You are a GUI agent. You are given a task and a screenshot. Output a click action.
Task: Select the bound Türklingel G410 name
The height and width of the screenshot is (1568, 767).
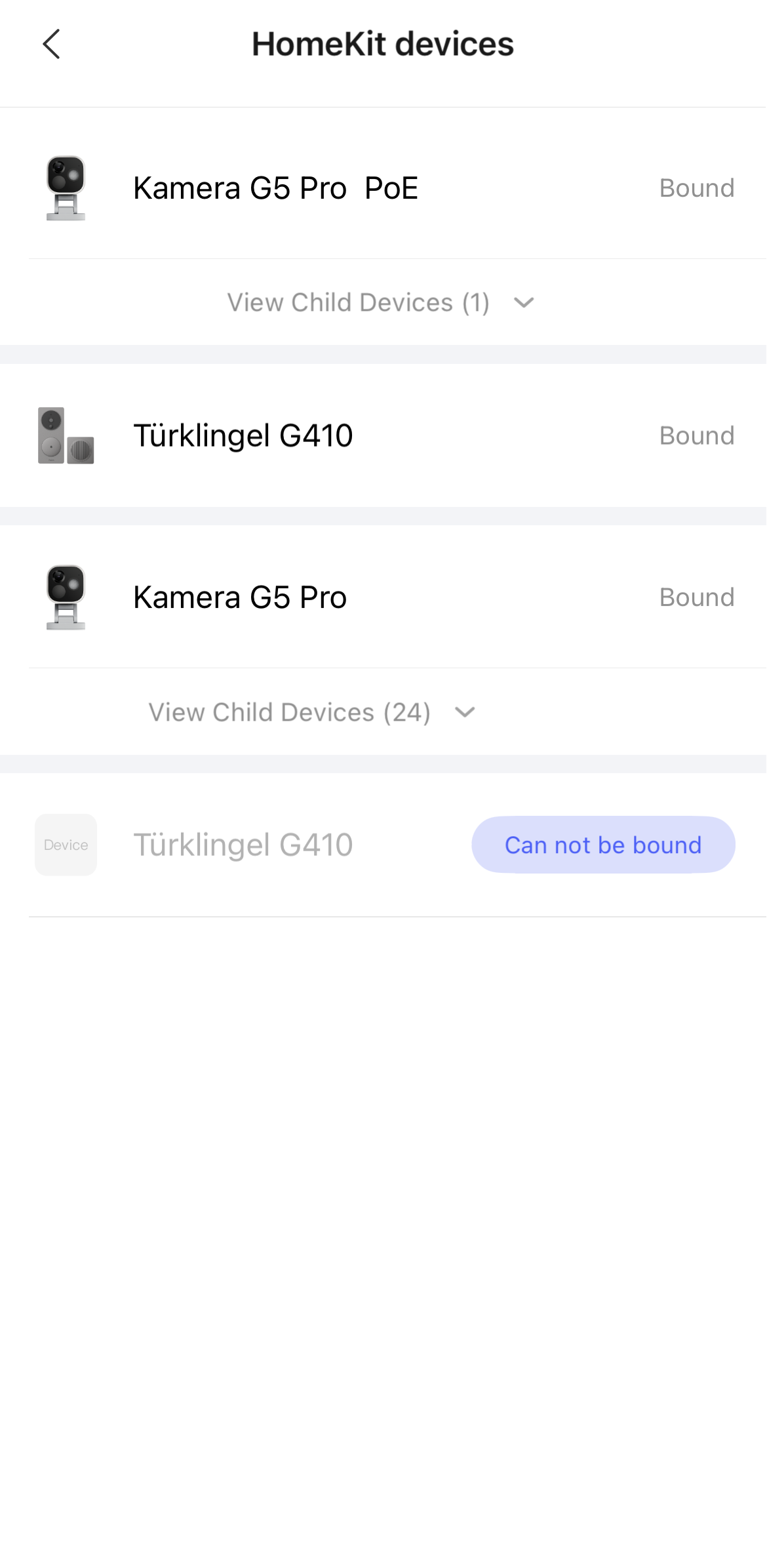pyautogui.click(x=243, y=435)
